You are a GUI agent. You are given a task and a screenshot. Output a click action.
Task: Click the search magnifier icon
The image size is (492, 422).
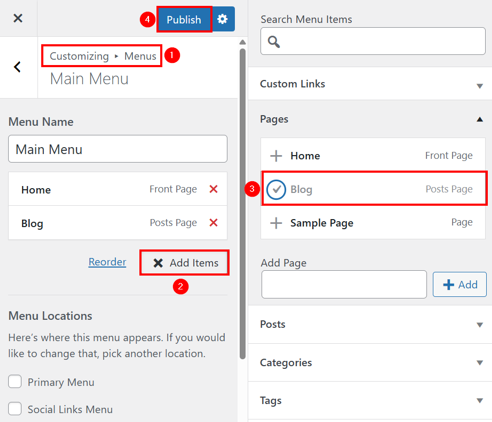click(274, 42)
